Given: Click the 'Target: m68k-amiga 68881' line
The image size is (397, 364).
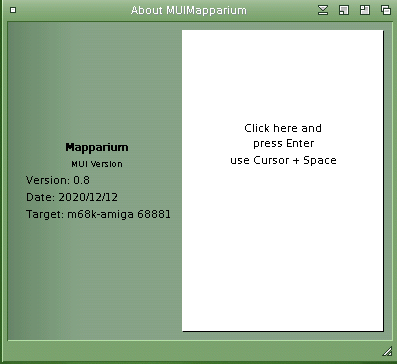Looking at the screenshot, I should click(98, 214).
